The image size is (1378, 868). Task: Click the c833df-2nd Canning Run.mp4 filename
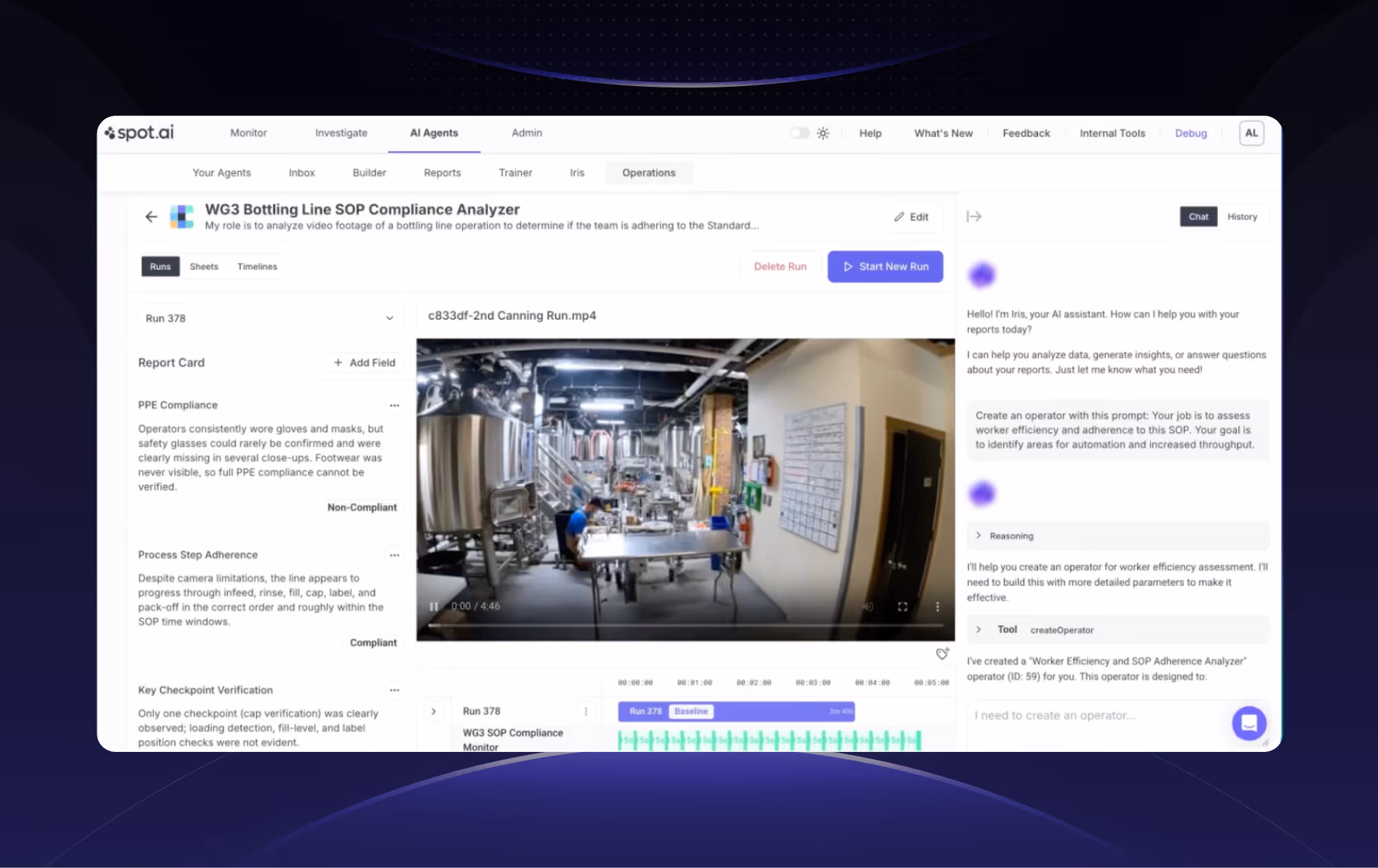click(512, 316)
